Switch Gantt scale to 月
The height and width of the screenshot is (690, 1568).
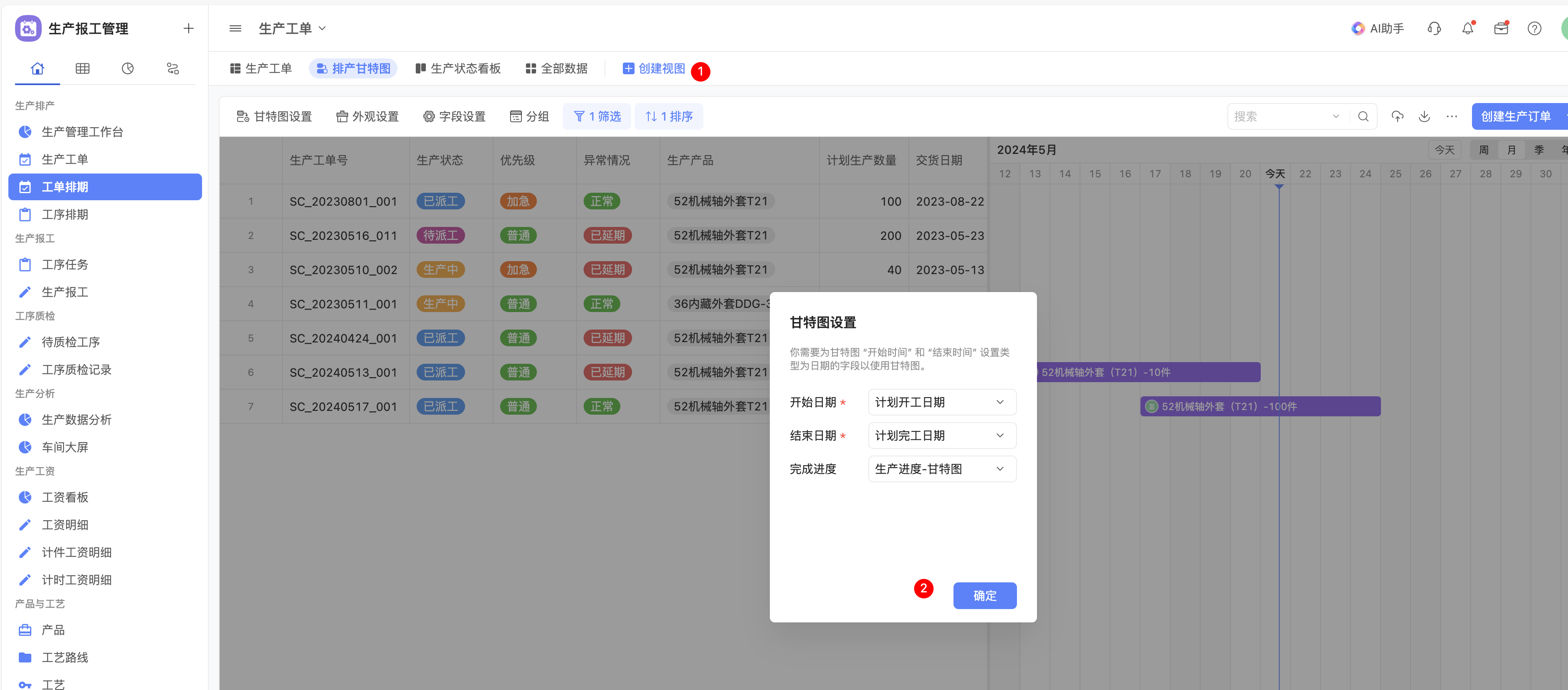pyautogui.click(x=1511, y=150)
